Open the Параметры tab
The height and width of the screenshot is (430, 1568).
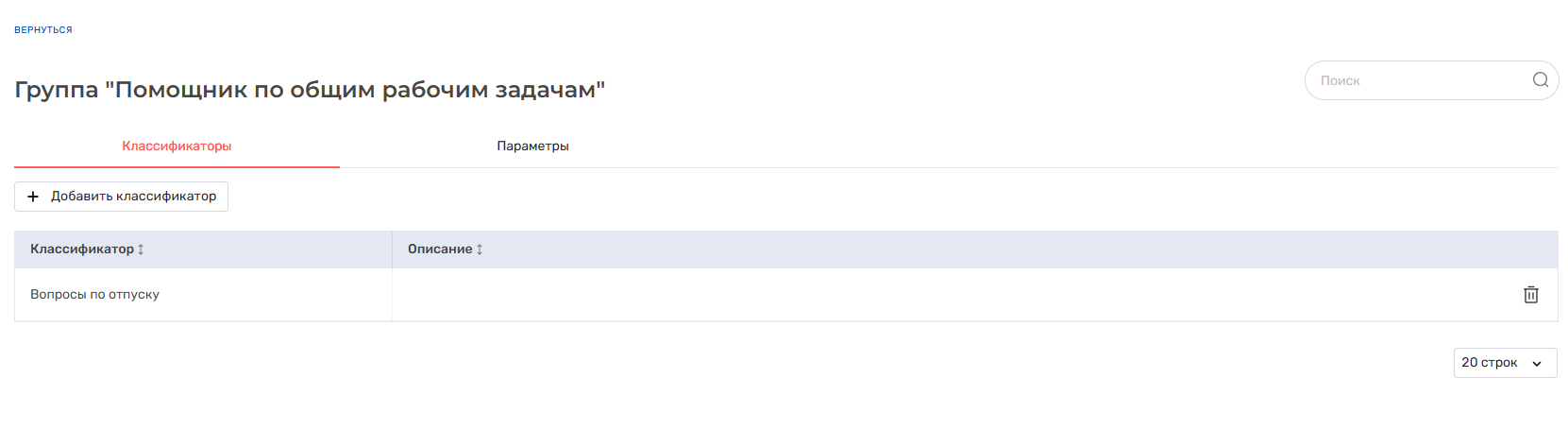pyautogui.click(x=532, y=146)
